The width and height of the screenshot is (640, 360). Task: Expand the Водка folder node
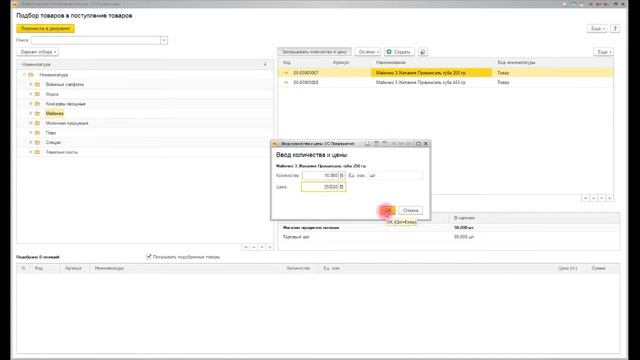tap(31, 94)
